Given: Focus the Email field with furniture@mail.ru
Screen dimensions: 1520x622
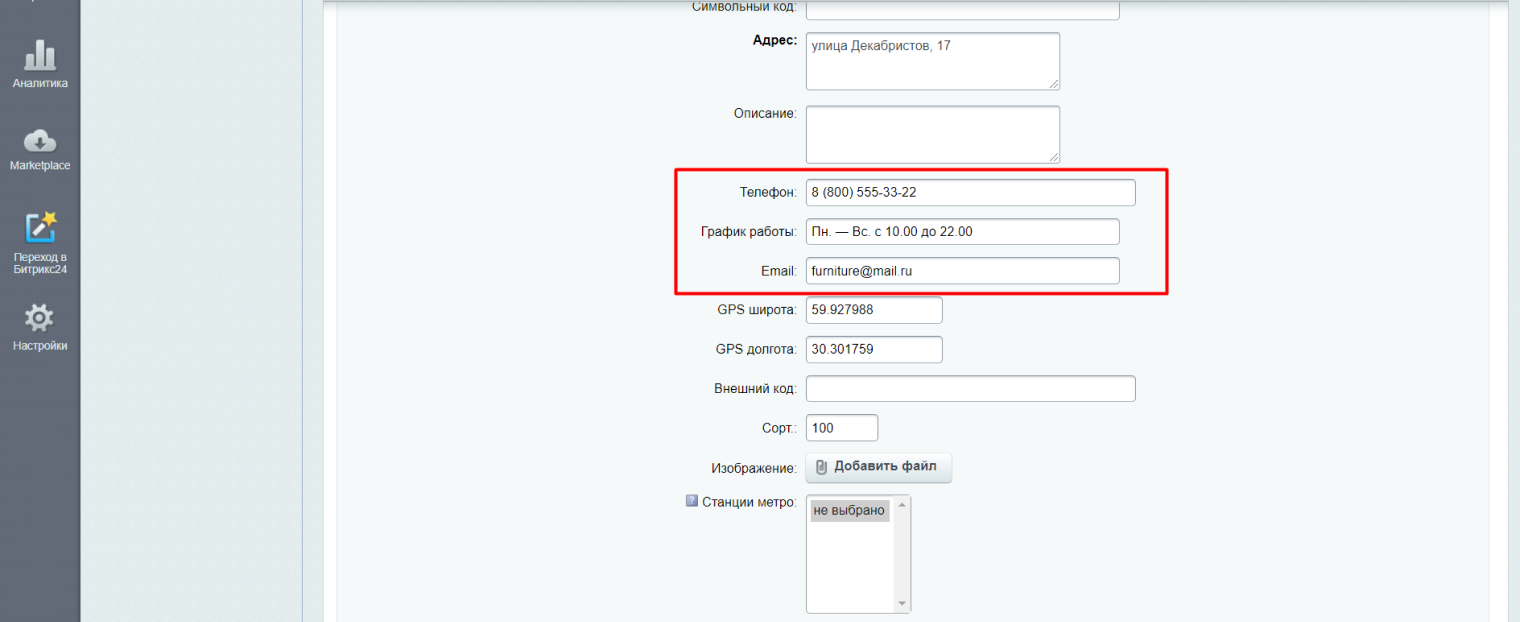Looking at the screenshot, I should (962, 271).
